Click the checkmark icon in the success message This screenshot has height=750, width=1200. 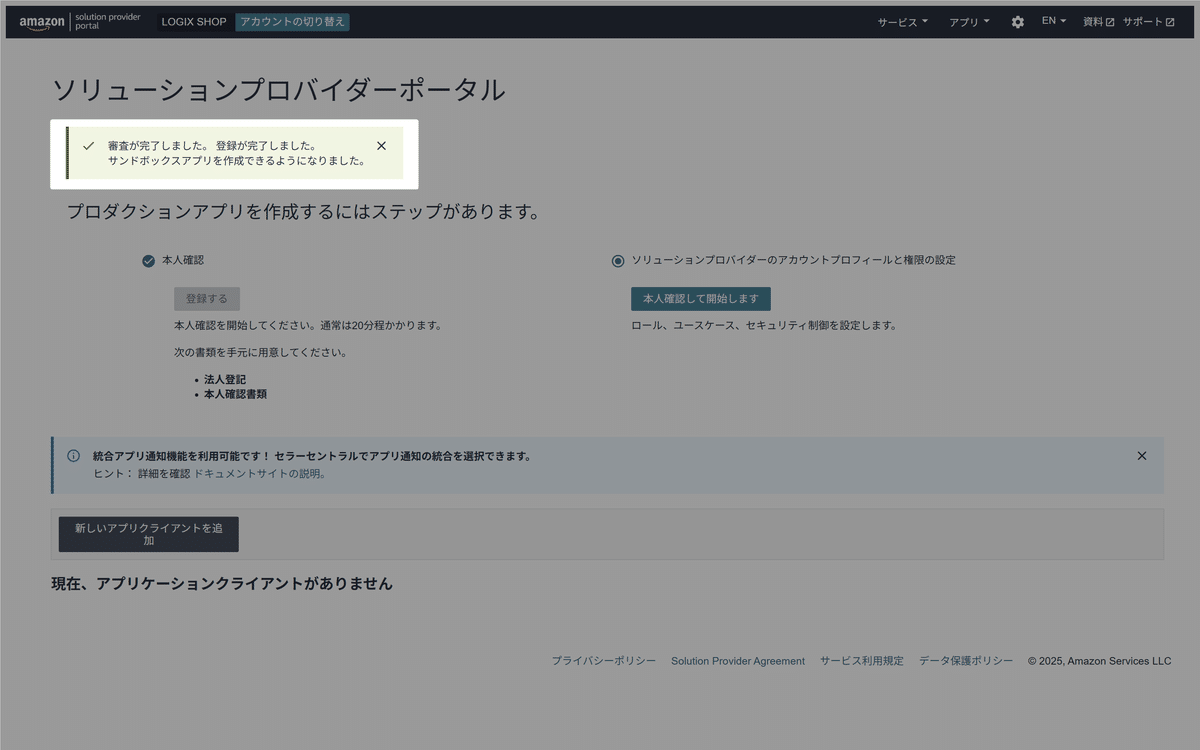(x=89, y=145)
